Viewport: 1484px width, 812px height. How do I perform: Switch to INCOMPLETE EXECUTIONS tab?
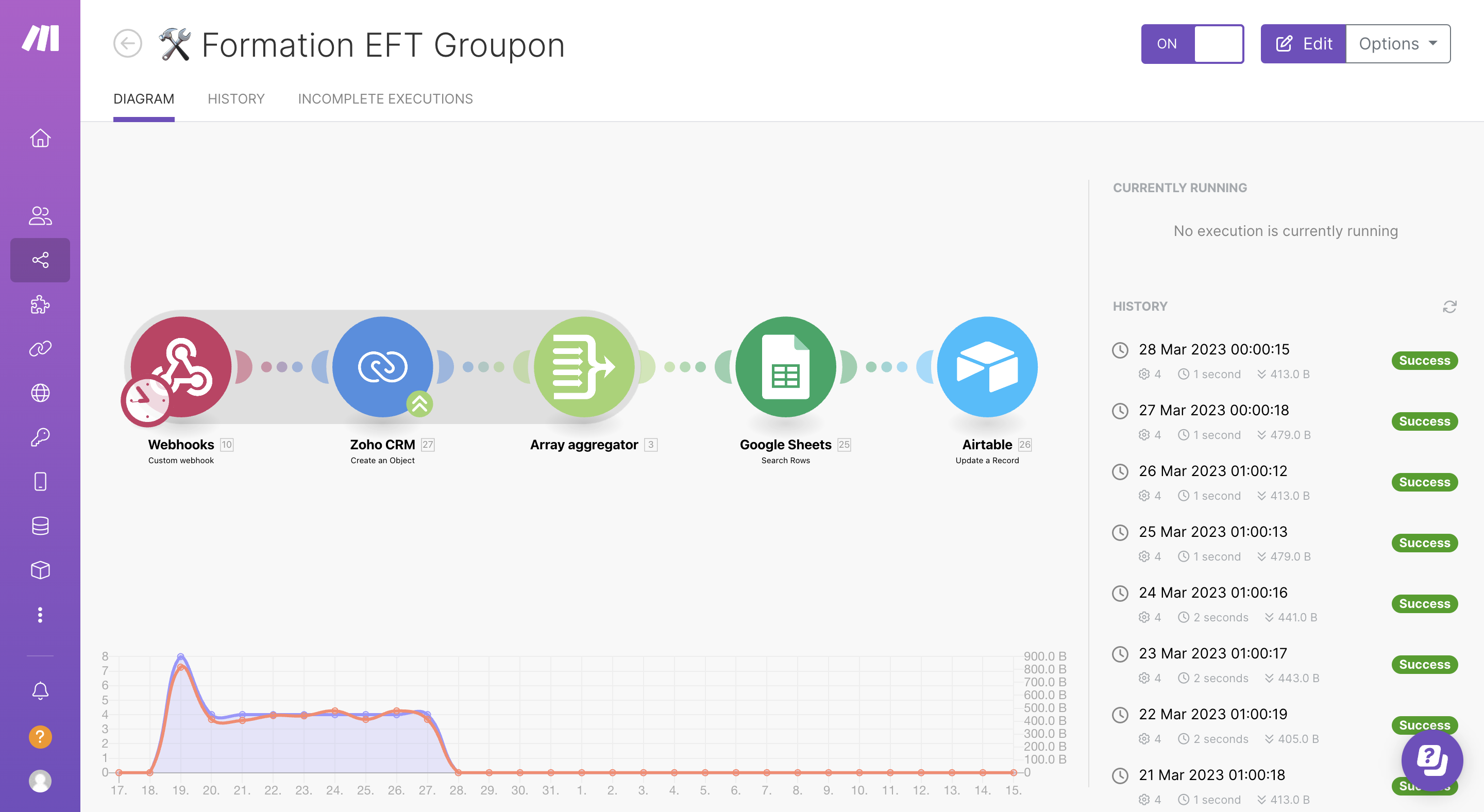(x=385, y=99)
